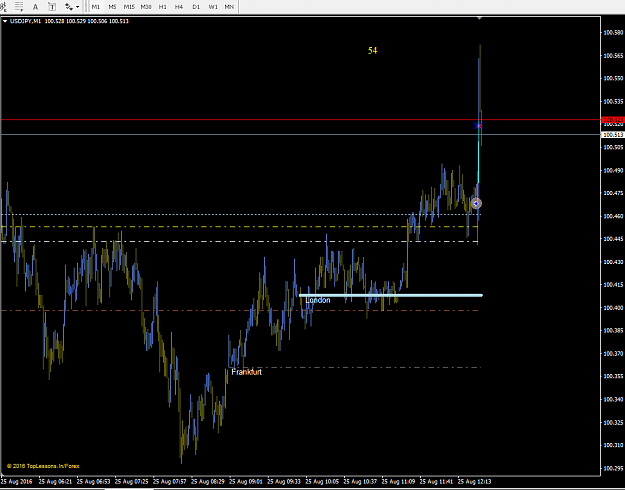Viewport: 625px width, 490px height.
Task: Switch chart to H4 timeframe
Action: (x=179, y=7)
